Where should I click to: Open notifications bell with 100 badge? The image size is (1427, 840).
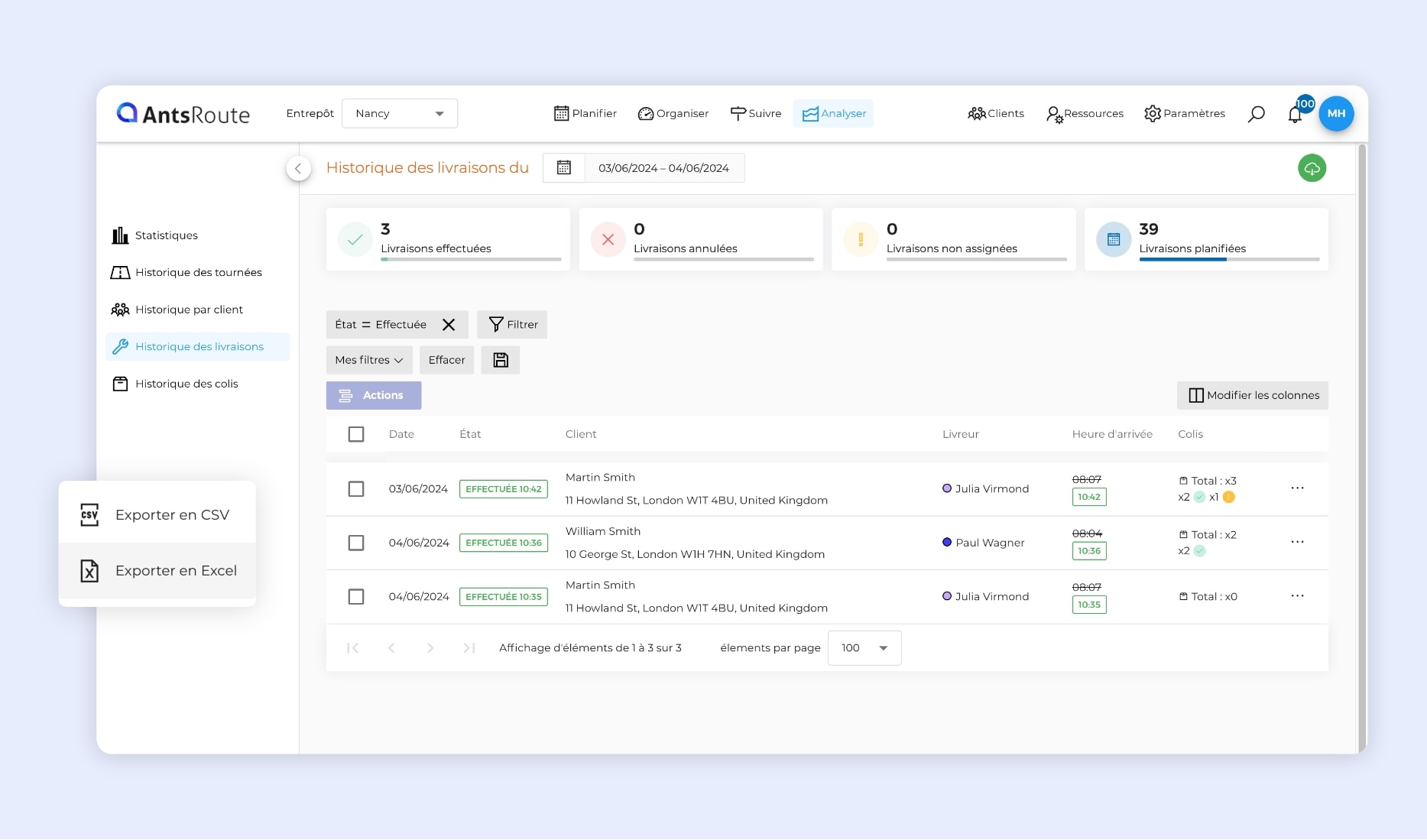coord(1295,115)
